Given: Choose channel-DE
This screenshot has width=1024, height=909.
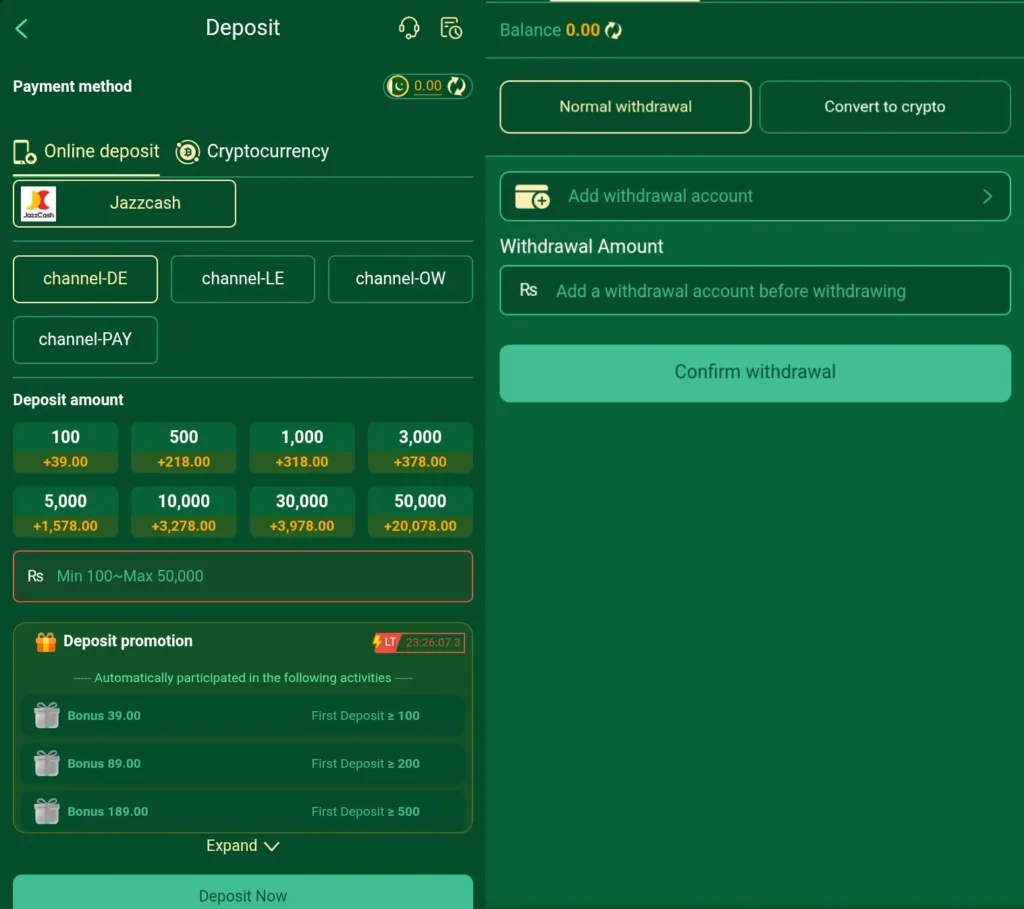Looking at the screenshot, I should pyautogui.click(x=85, y=279).
